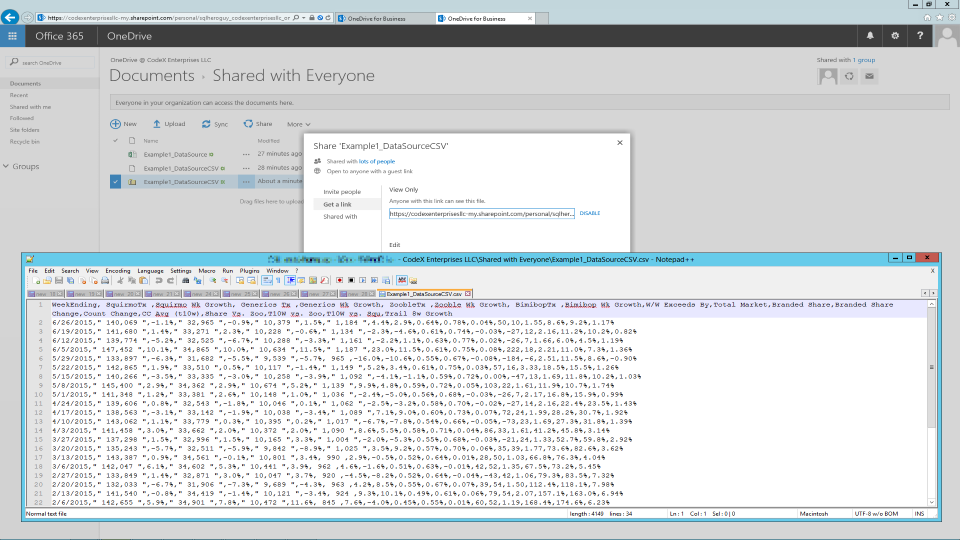Click the lots of people link
The image size is (960, 540).
[x=377, y=162]
